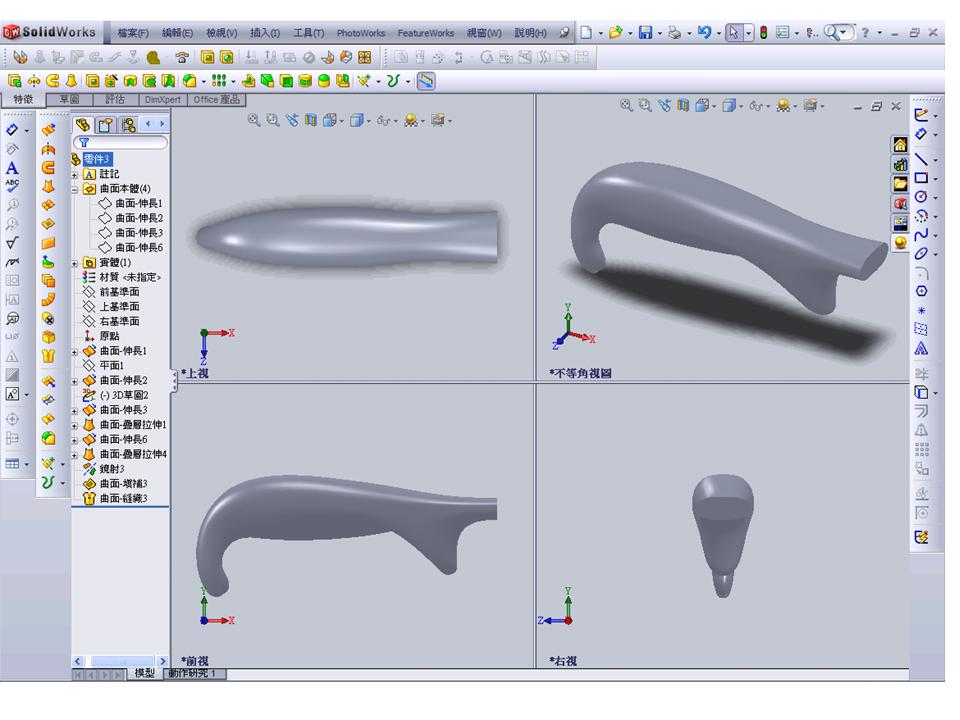The height and width of the screenshot is (720, 960).
Task: Click the Open file folder icon
Action: [616, 32]
